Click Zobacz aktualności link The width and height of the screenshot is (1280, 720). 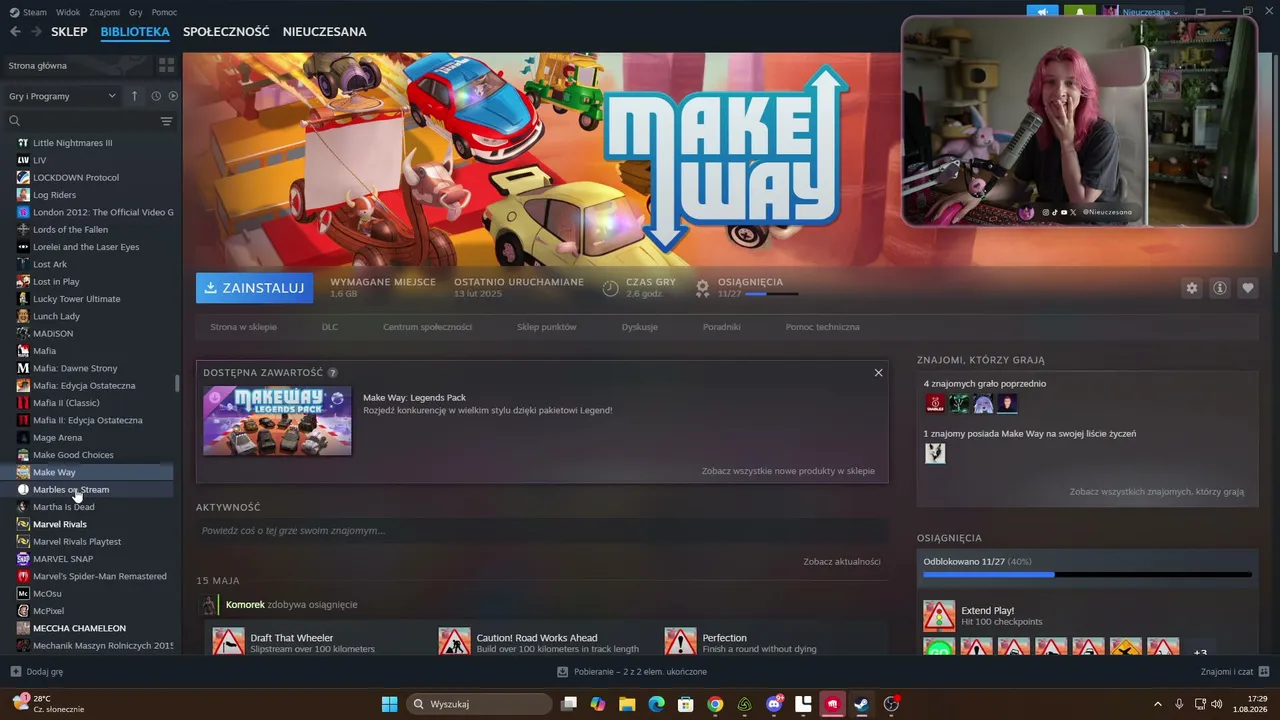pyautogui.click(x=842, y=562)
